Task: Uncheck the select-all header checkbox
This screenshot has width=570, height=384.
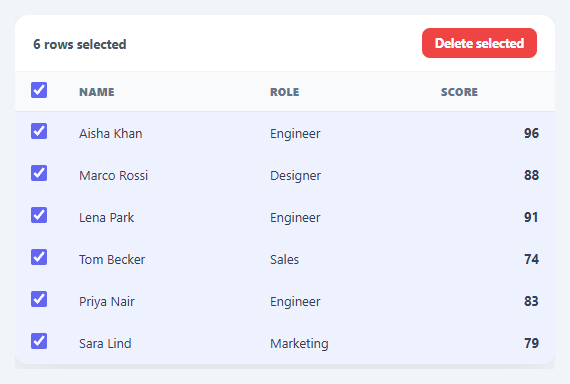Action: point(39,90)
